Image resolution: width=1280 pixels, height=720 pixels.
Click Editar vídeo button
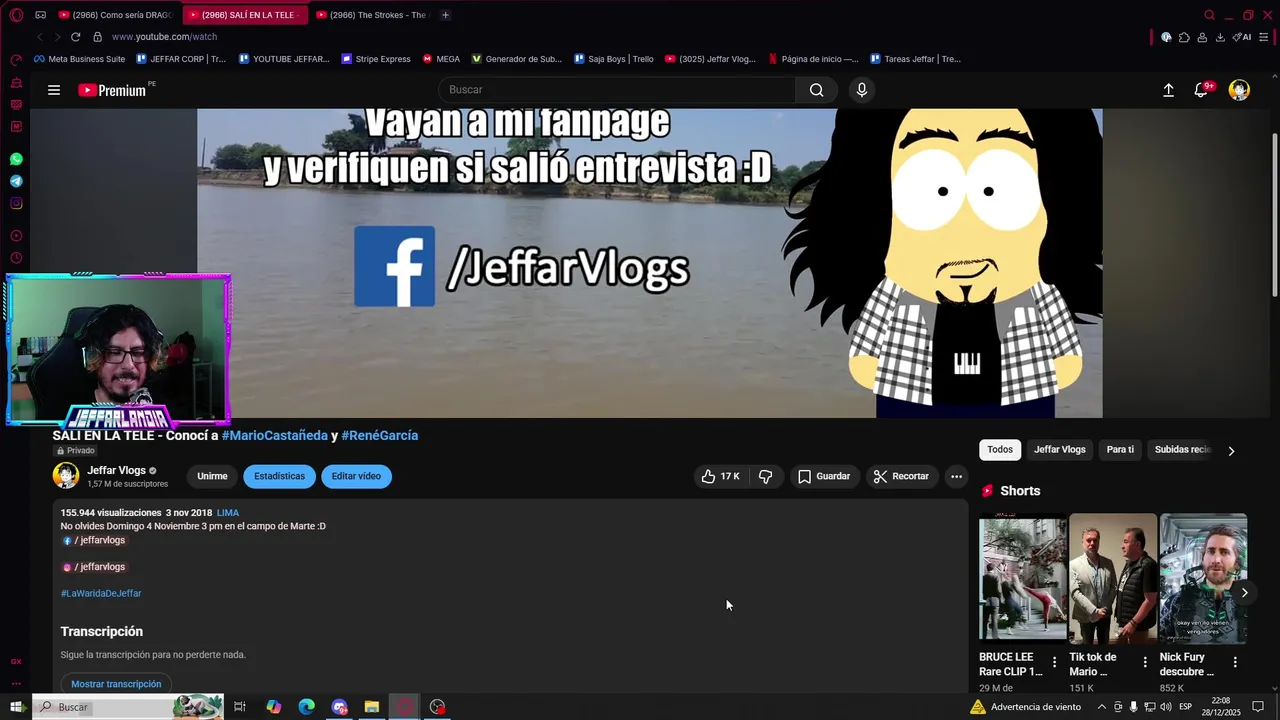pyautogui.click(x=356, y=476)
